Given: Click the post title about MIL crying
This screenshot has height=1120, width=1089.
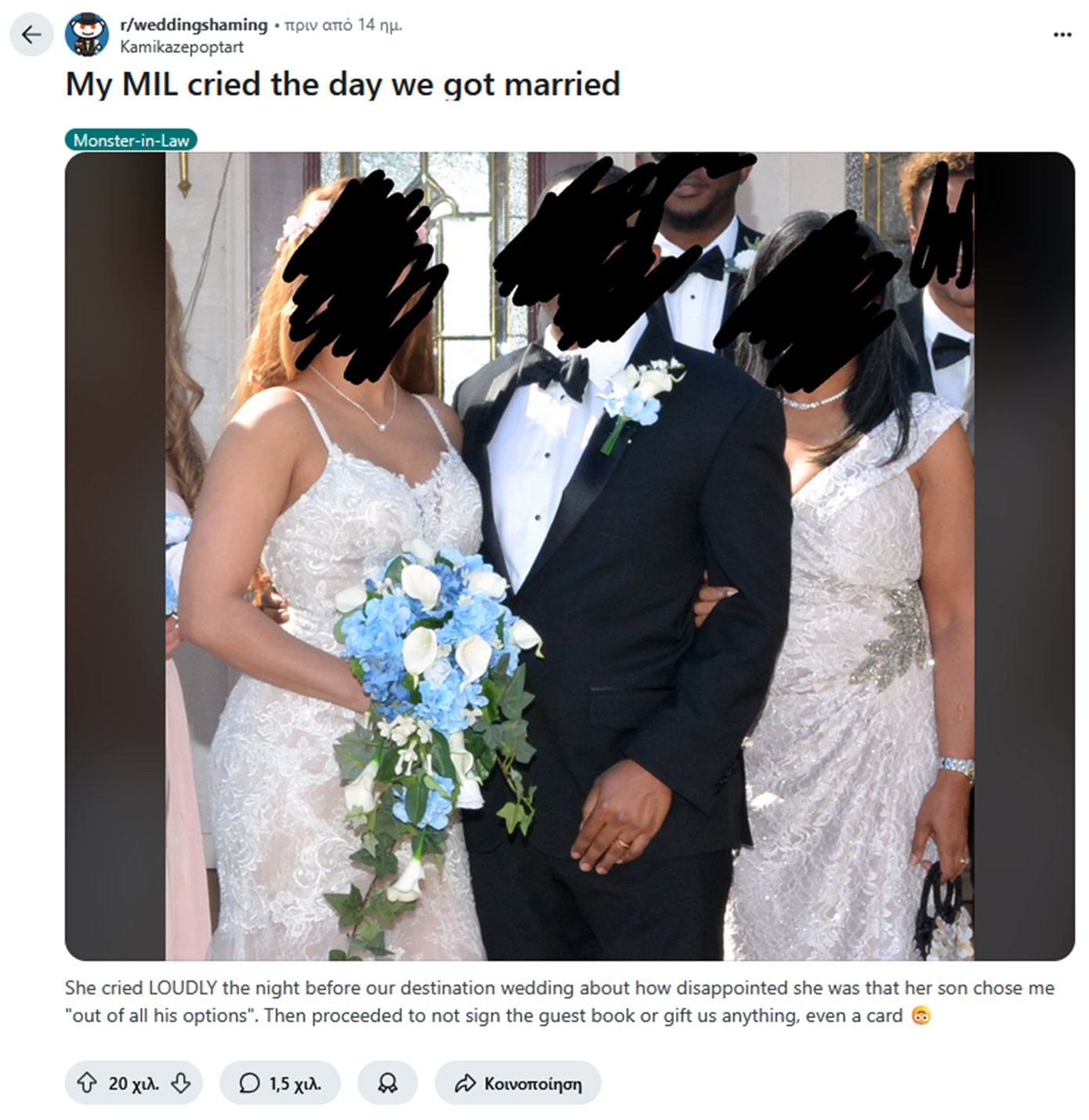Looking at the screenshot, I should (x=343, y=84).
